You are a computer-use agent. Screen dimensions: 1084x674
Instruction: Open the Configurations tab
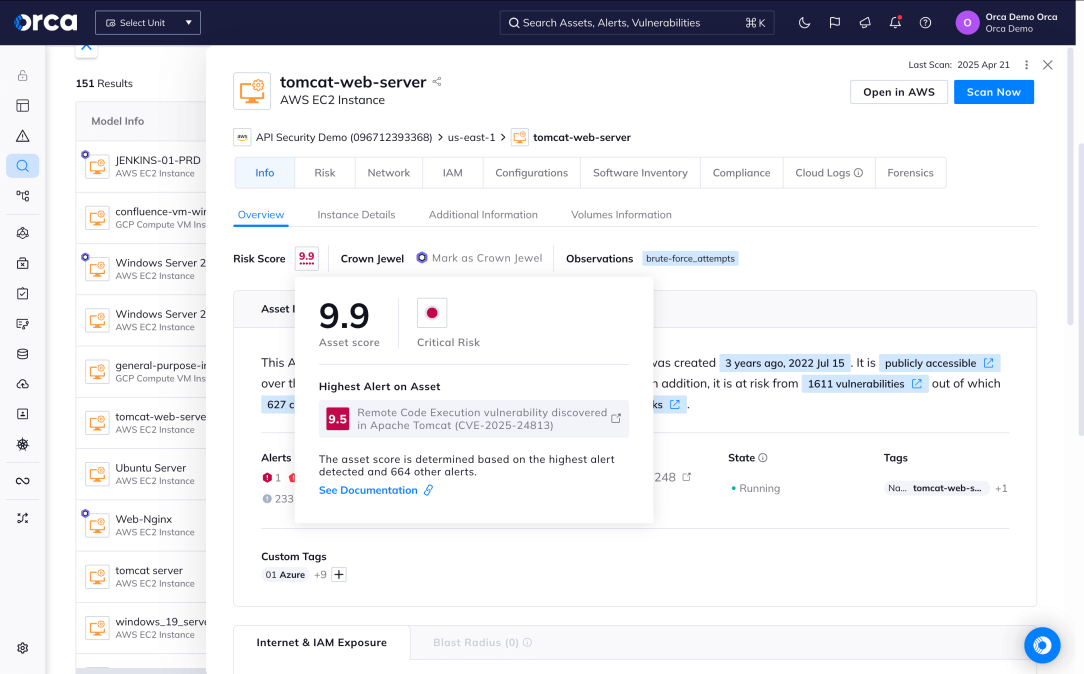coord(532,173)
